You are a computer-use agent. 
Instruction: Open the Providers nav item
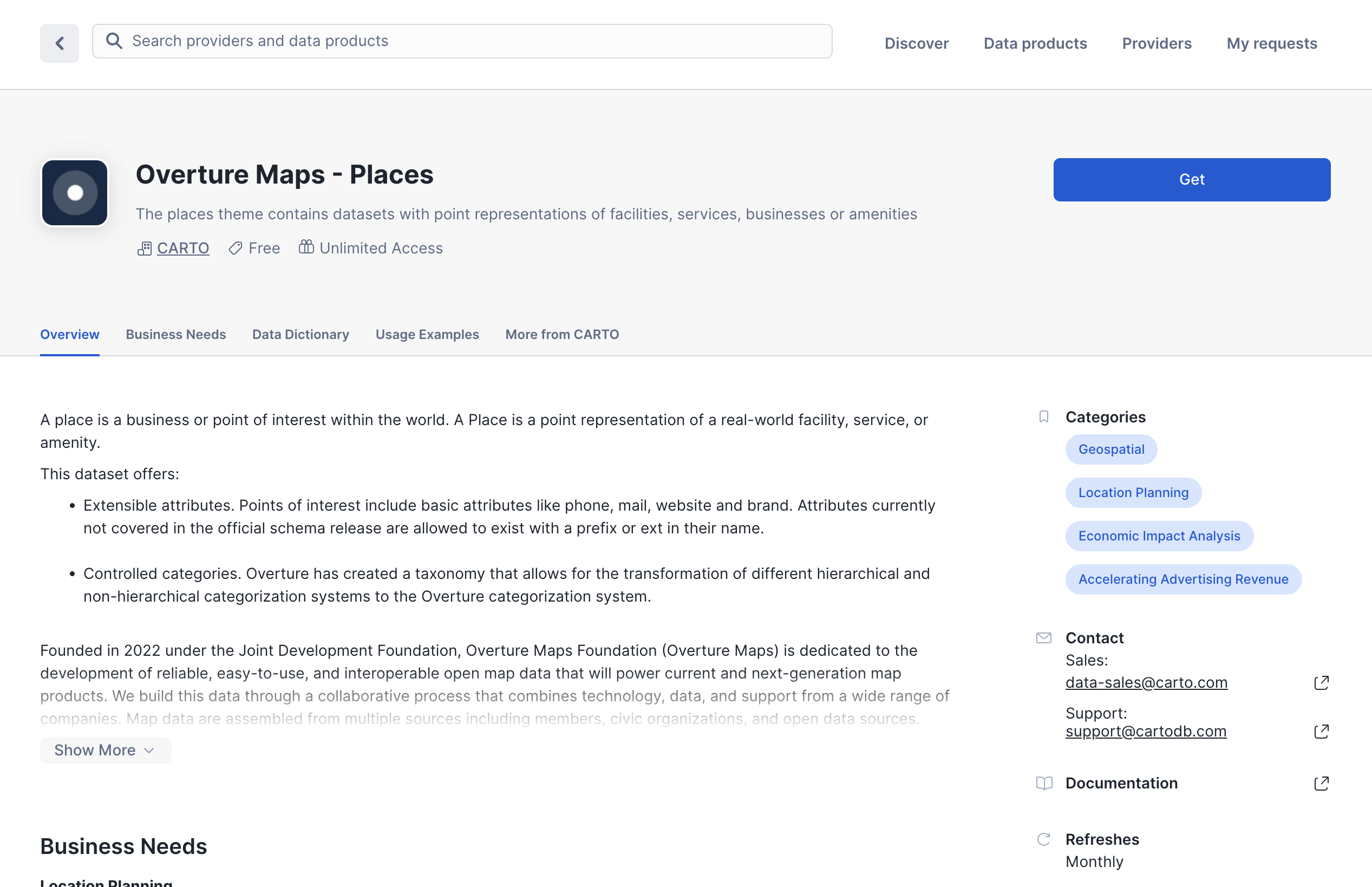coord(1157,43)
